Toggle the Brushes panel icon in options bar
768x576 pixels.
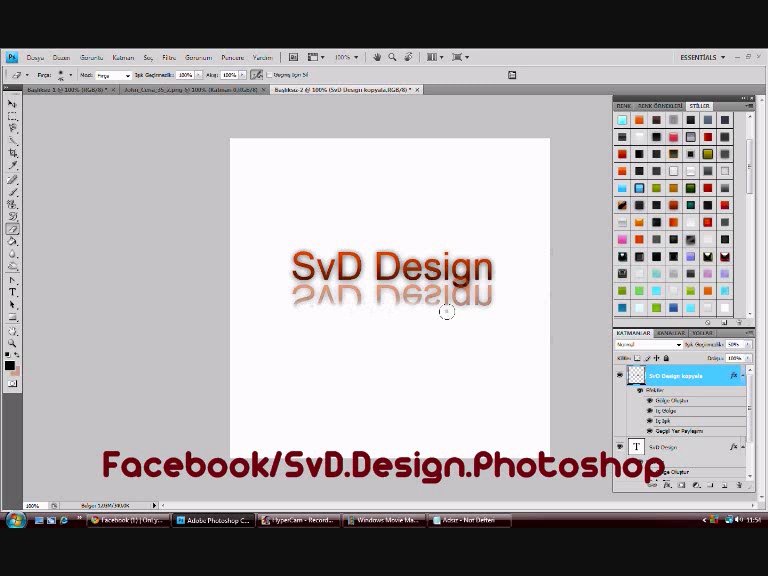(x=512, y=75)
